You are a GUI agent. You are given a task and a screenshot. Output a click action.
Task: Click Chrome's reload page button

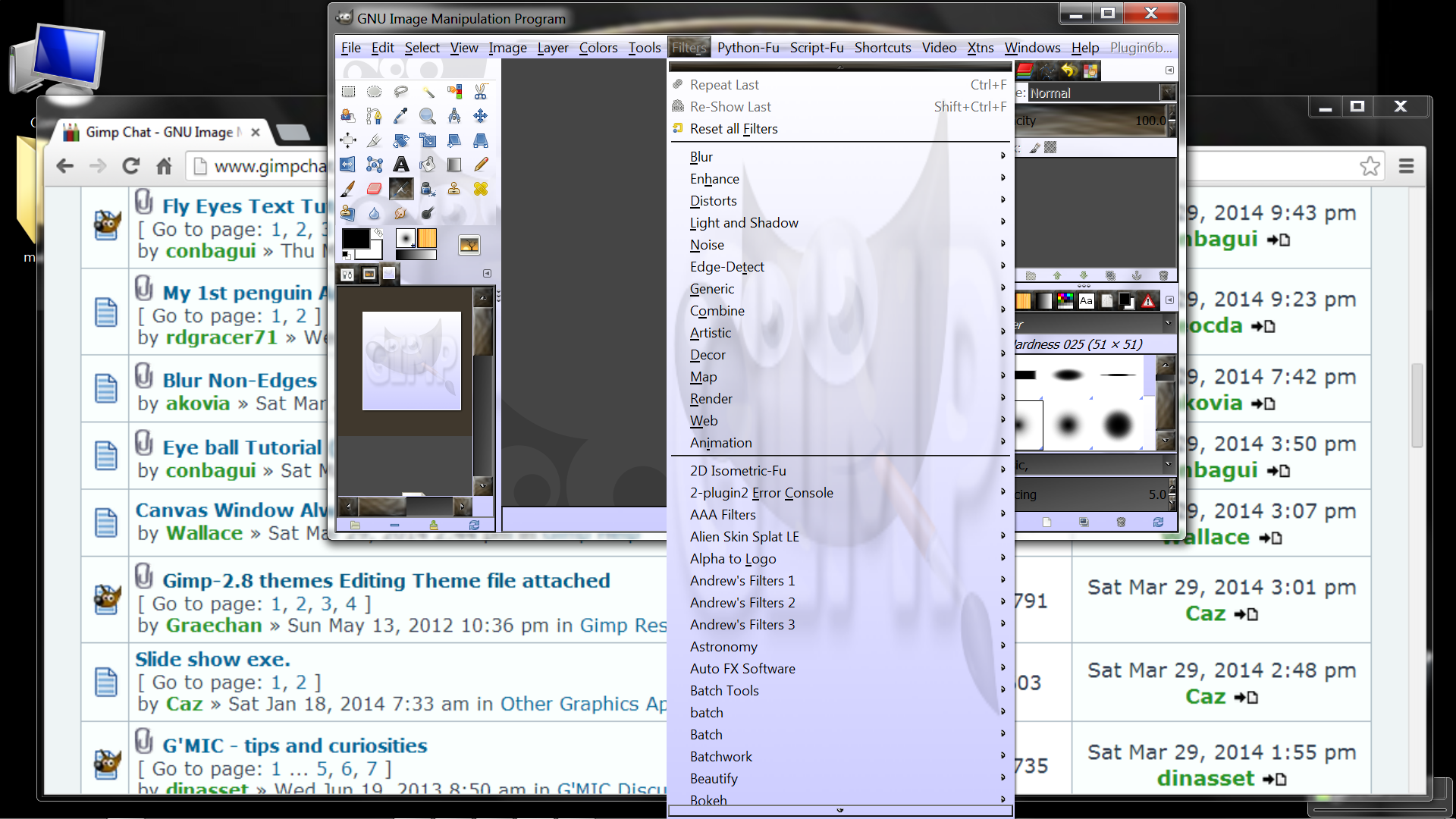[131, 166]
